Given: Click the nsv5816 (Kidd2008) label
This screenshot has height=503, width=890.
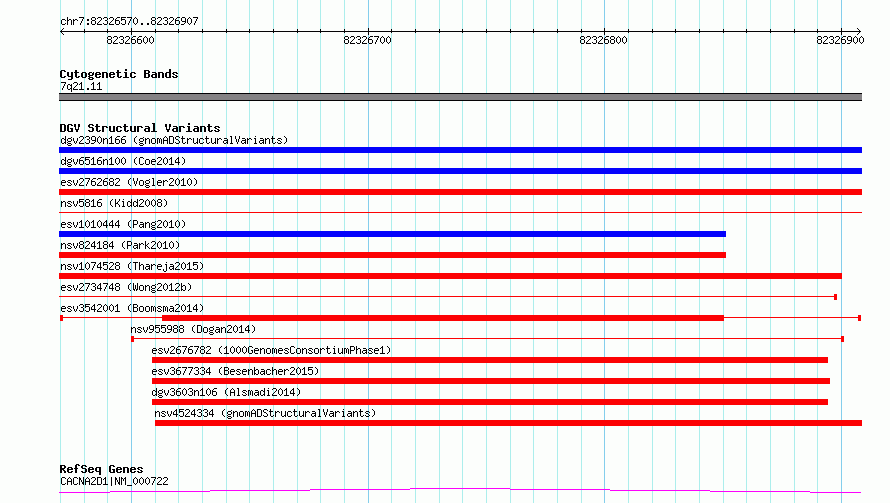Looking at the screenshot, I should (x=114, y=203).
